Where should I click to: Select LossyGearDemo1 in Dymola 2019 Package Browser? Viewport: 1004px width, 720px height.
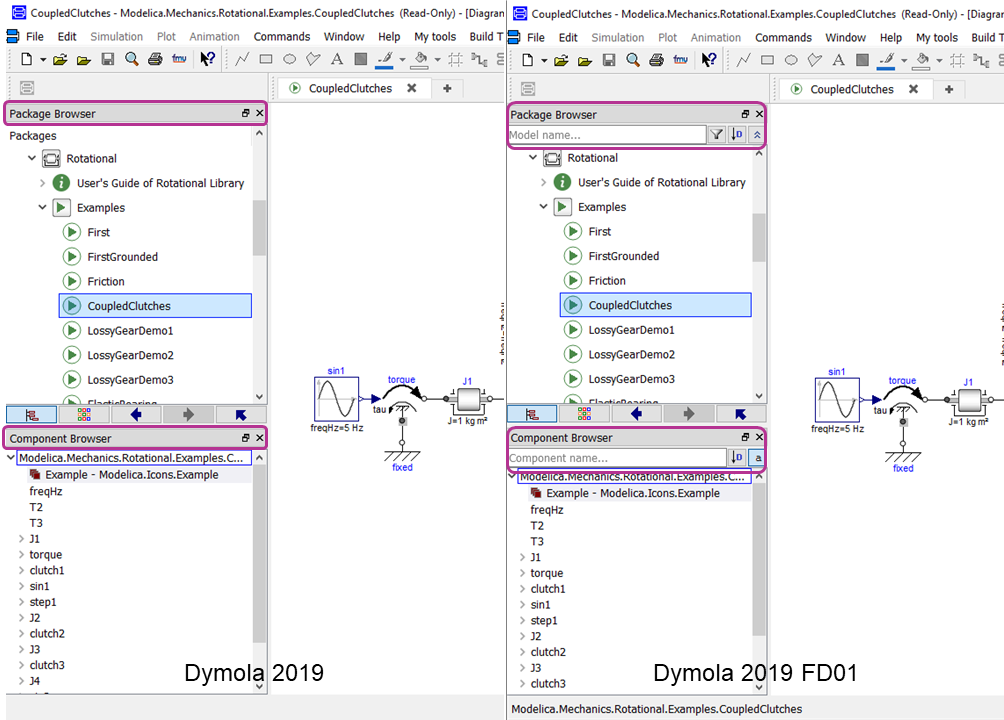click(x=130, y=331)
